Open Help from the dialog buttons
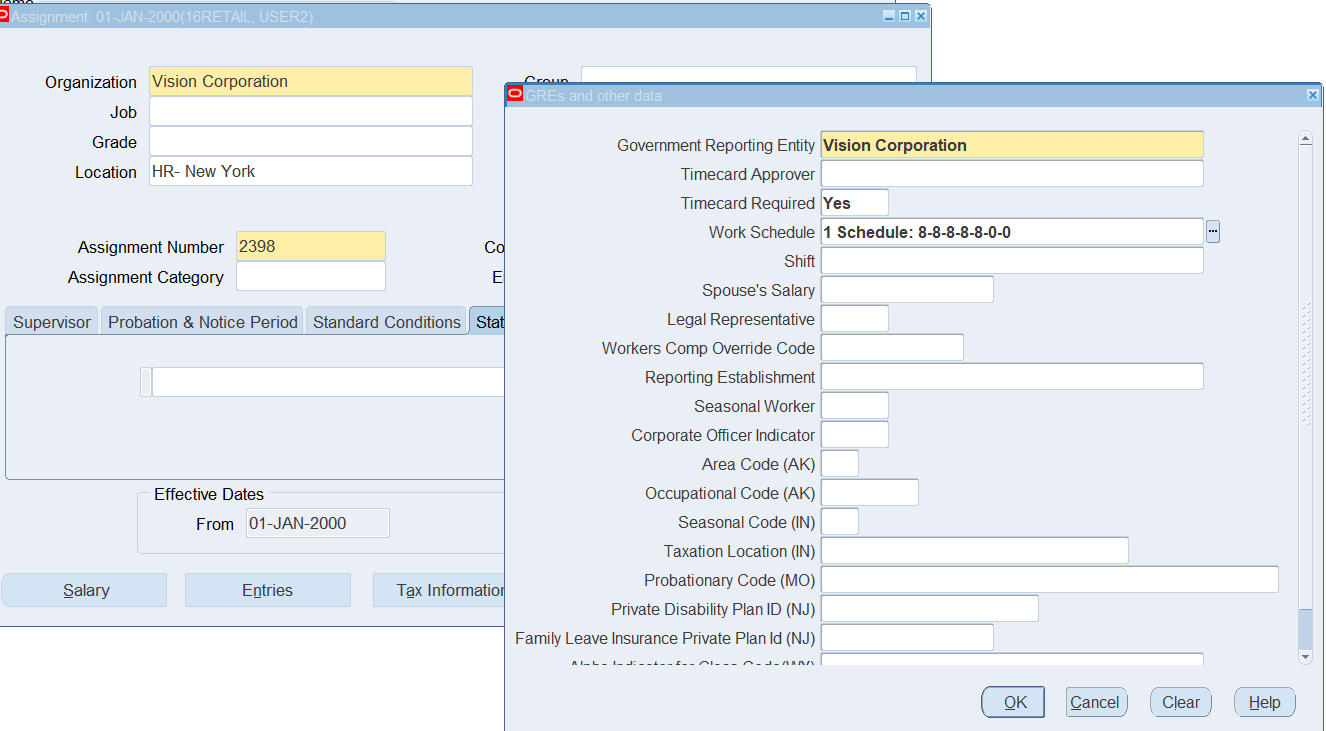This screenshot has width=1326, height=731. [1264, 702]
